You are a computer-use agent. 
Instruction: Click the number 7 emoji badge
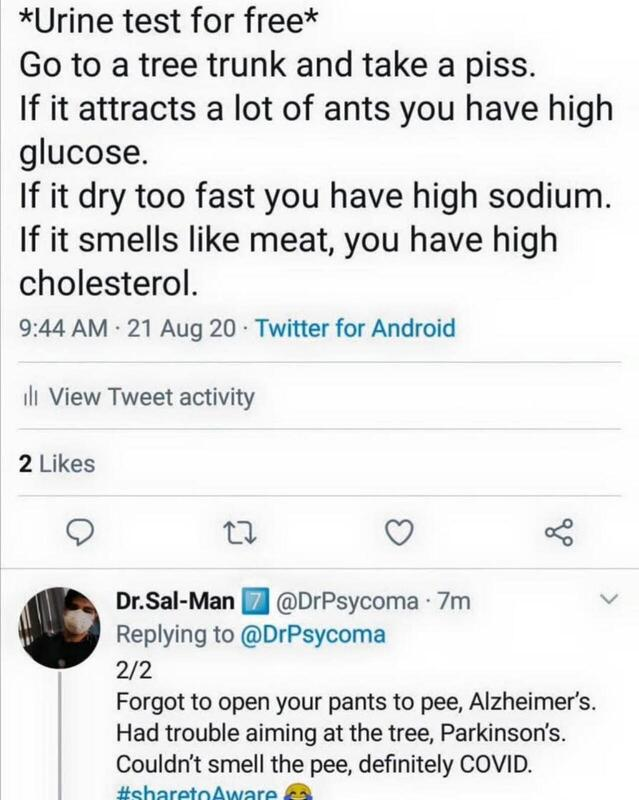[254, 602]
